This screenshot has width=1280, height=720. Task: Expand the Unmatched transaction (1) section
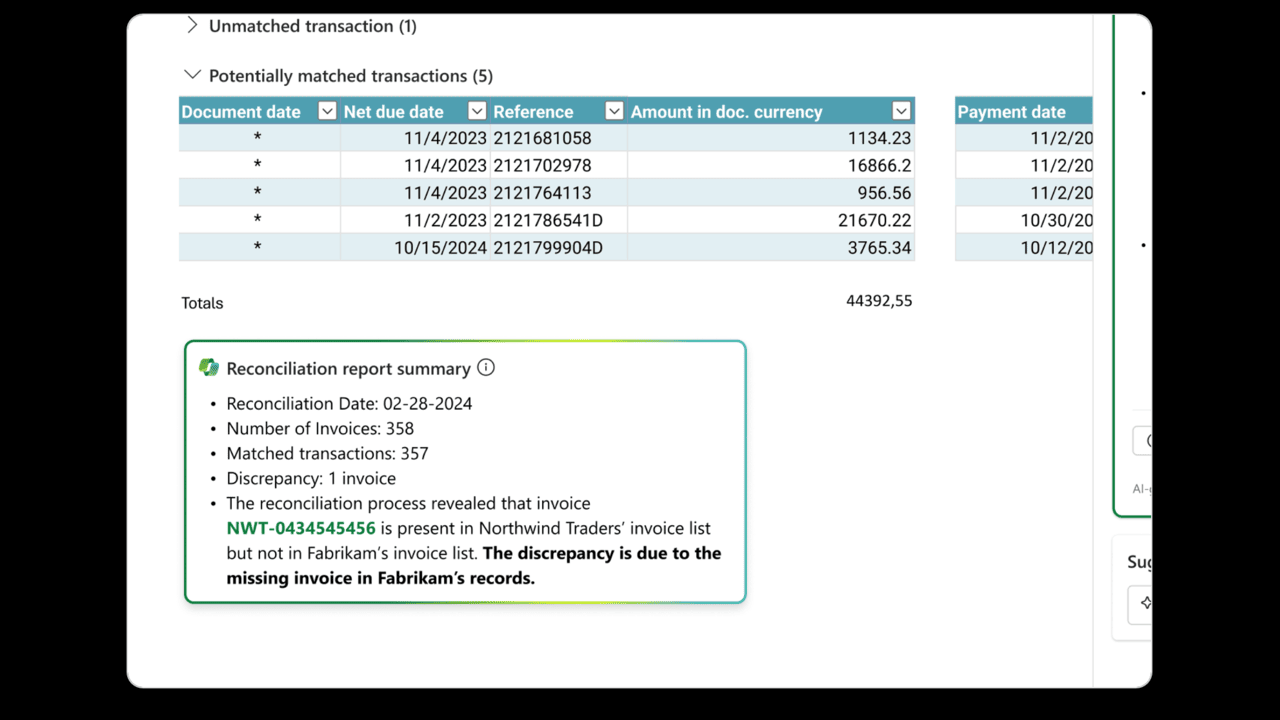coord(192,26)
